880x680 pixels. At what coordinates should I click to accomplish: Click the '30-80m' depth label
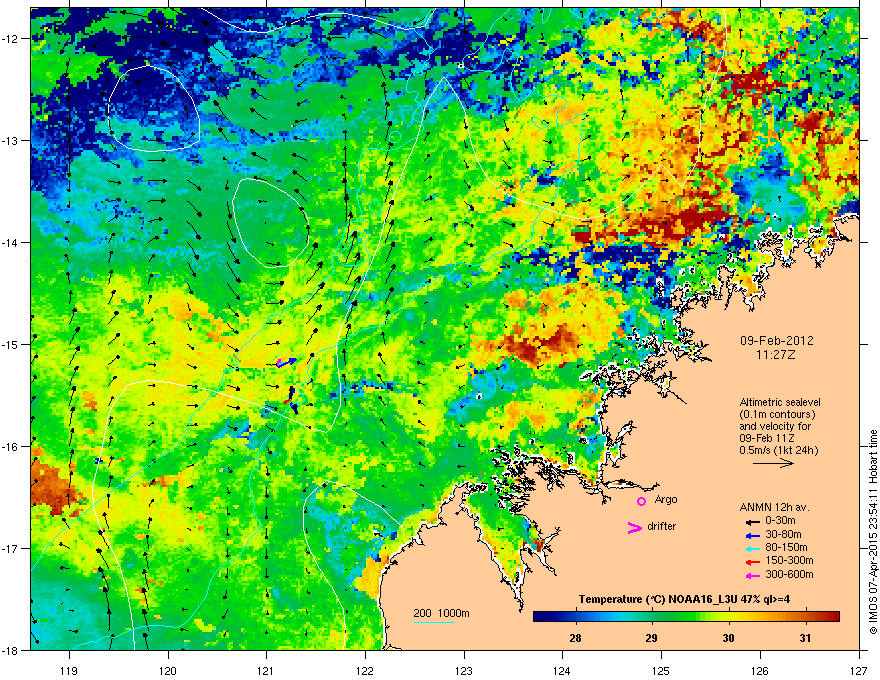coord(783,534)
